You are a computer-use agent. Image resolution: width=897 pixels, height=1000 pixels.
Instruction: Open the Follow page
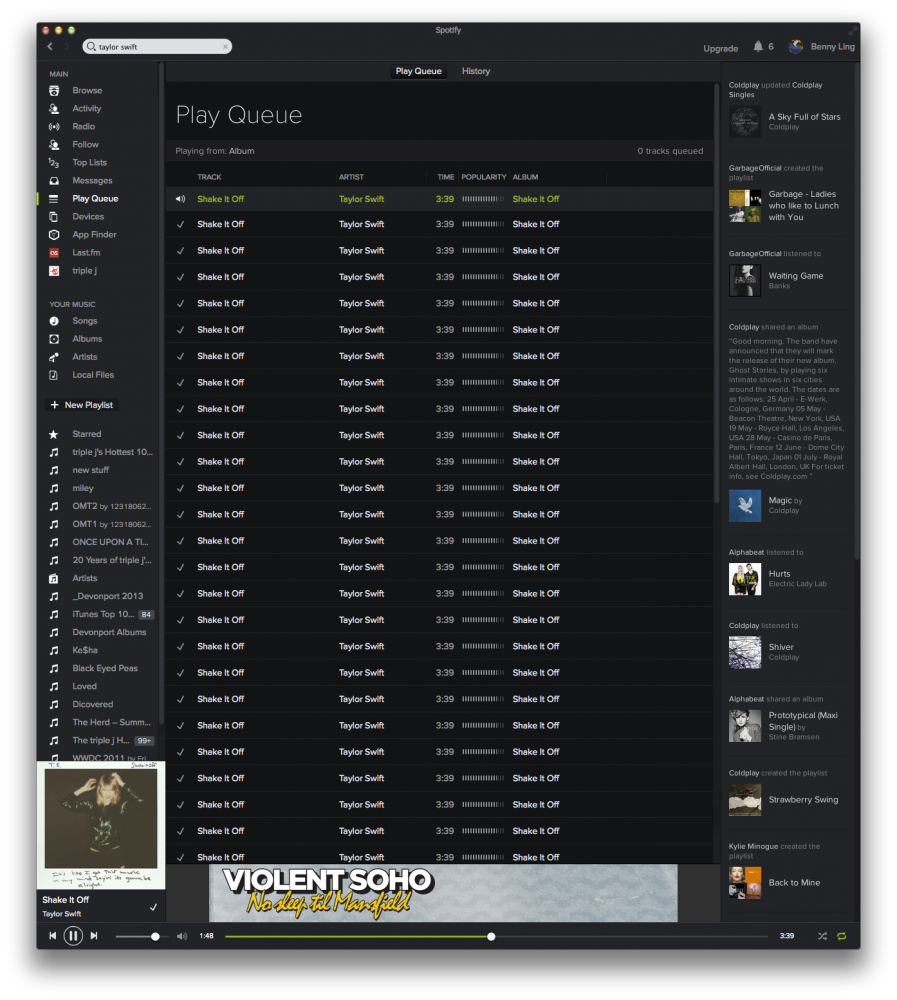click(85, 144)
